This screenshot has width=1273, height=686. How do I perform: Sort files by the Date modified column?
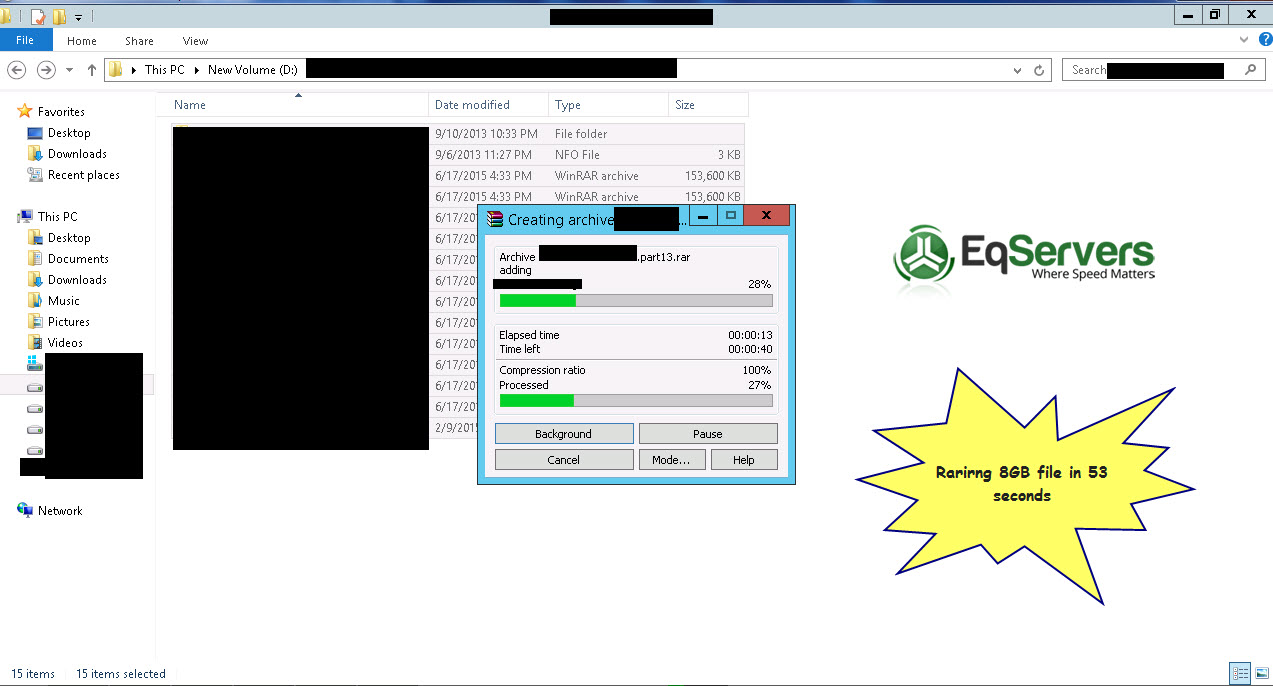(472, 105)
